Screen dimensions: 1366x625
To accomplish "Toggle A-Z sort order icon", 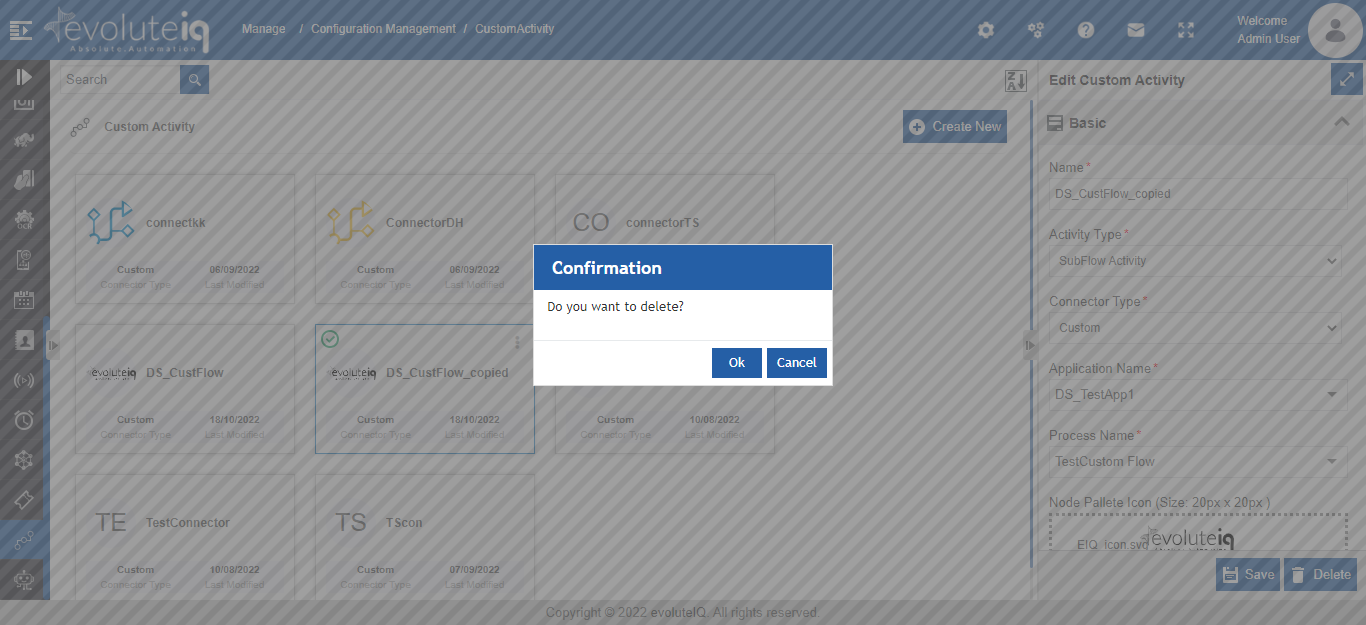I will point(1016,81).
